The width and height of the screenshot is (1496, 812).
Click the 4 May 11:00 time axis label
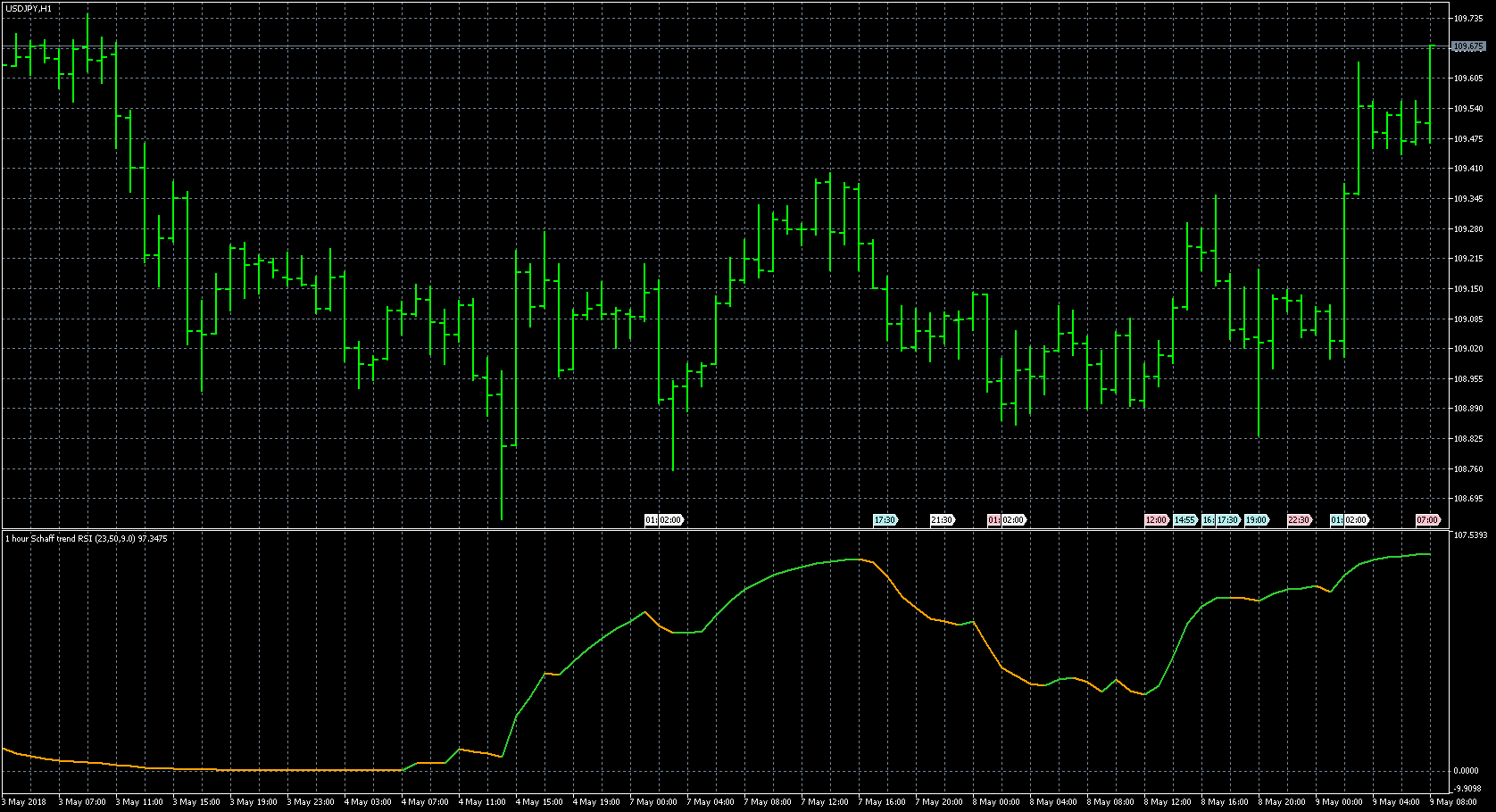[x=482, y=802]
